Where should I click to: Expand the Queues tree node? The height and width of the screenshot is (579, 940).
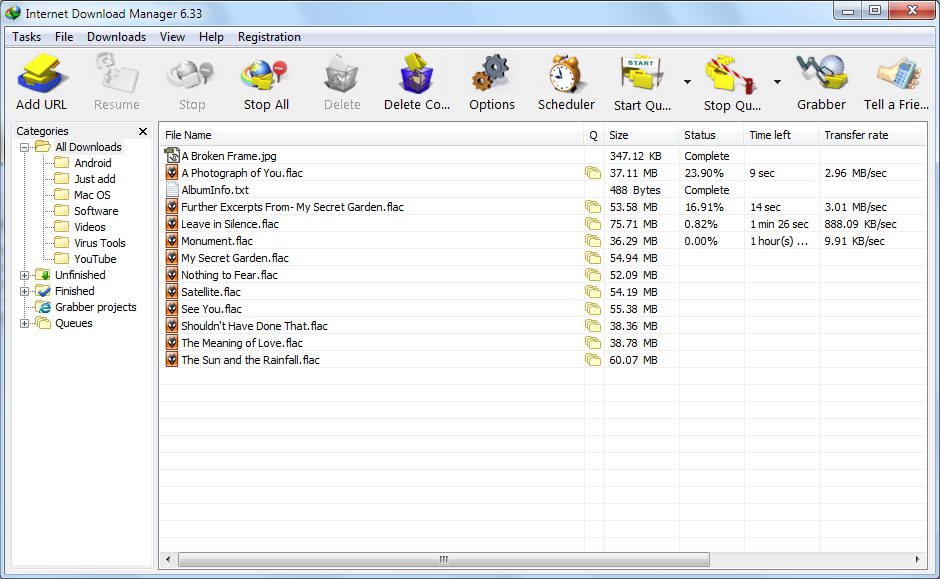point(25,324)
